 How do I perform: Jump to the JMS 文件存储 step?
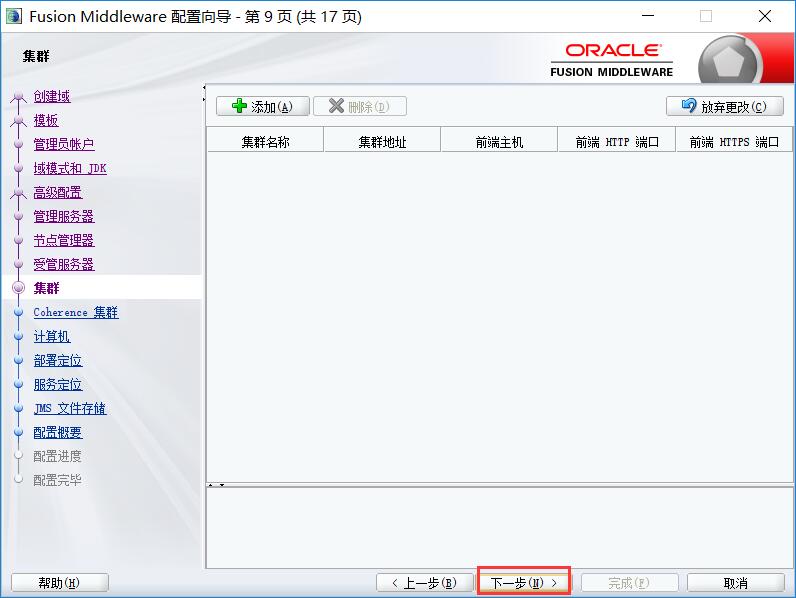pos(70,408)
